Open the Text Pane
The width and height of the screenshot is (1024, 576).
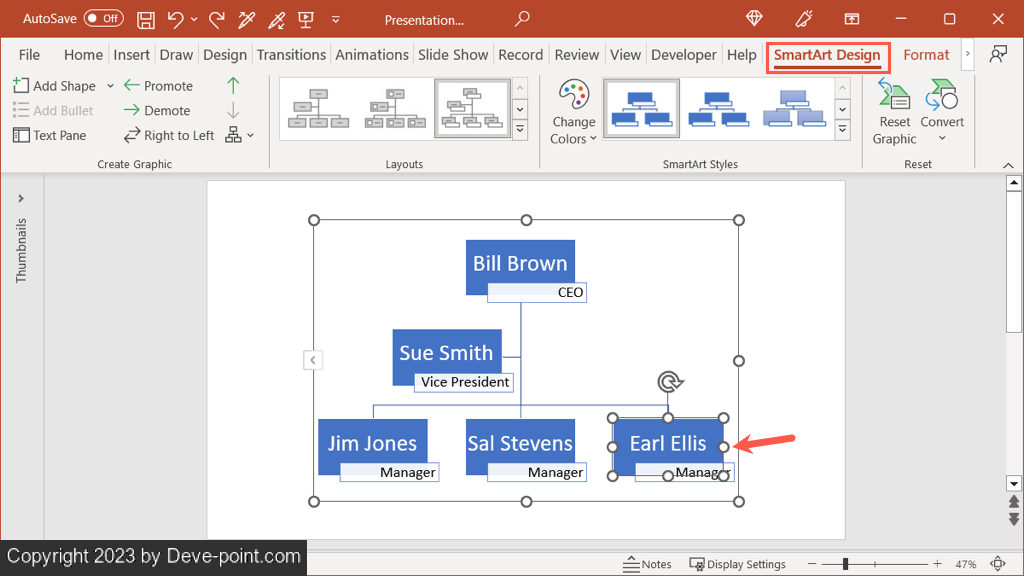[x=49, y=135]
